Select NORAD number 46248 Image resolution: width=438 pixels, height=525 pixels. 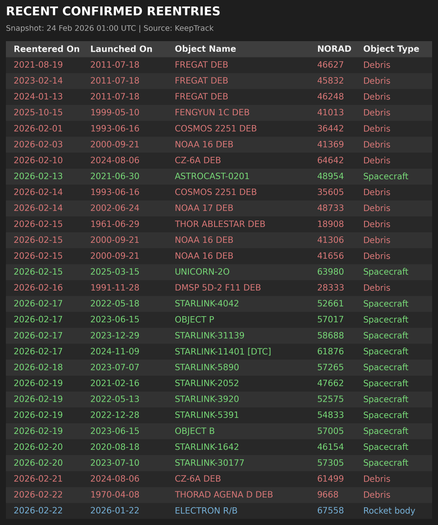[330, 96]
